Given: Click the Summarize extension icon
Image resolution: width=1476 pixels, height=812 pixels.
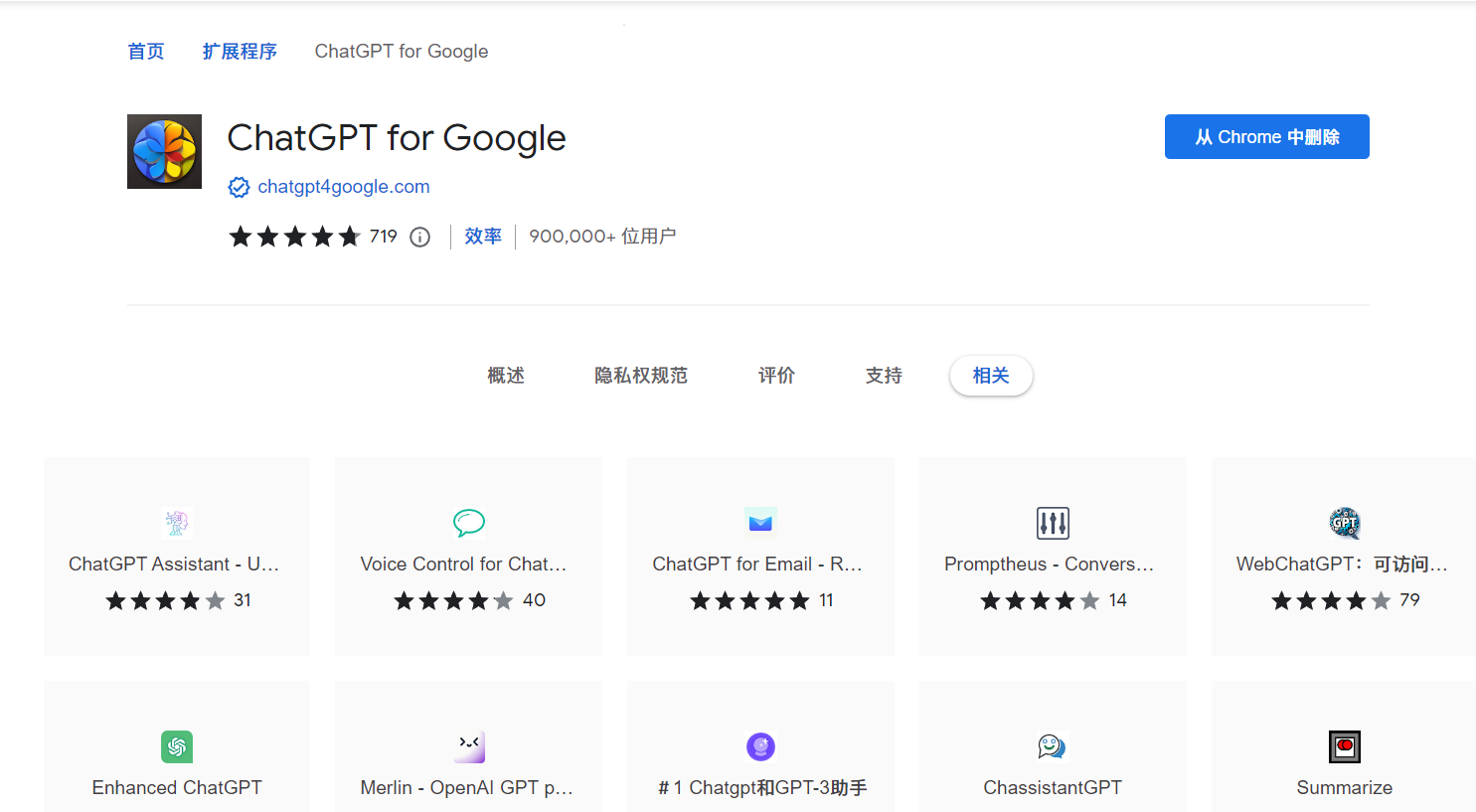Looking at the screenshot, I should pos(1345,746).
